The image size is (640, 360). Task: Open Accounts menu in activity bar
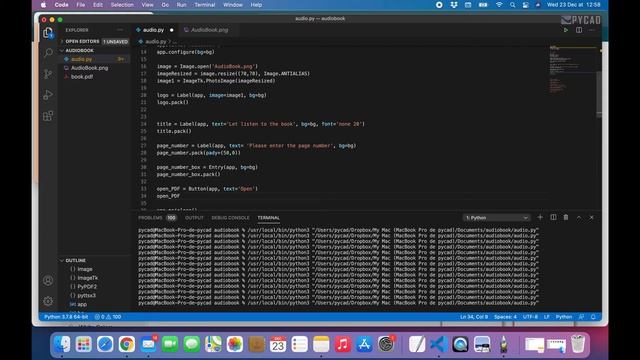pos(48,280)
